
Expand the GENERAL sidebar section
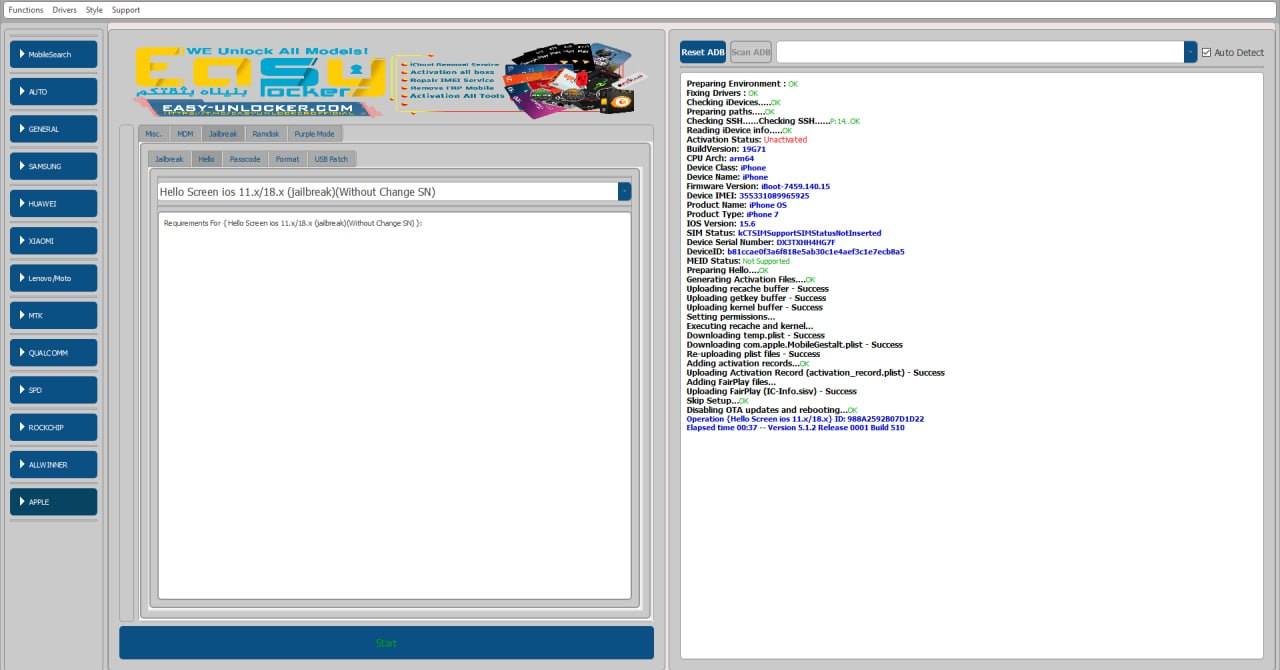click(x=54, y=129)
